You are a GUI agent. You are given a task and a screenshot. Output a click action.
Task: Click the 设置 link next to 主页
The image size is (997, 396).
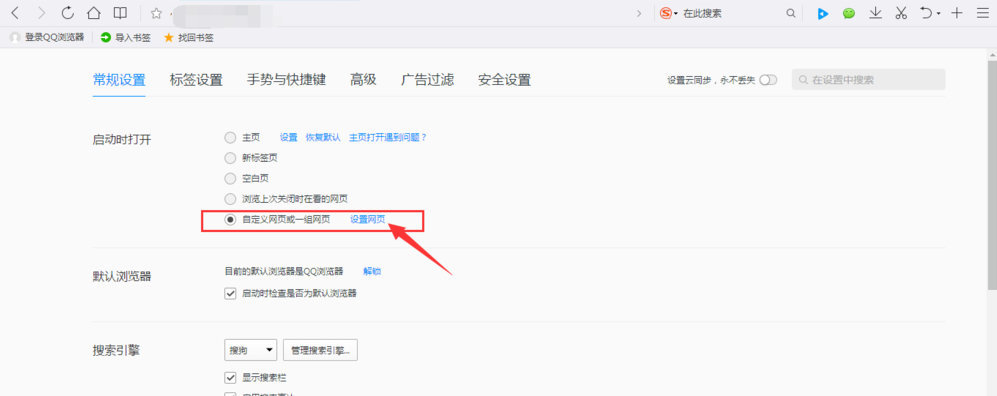(x=289, y=137)
